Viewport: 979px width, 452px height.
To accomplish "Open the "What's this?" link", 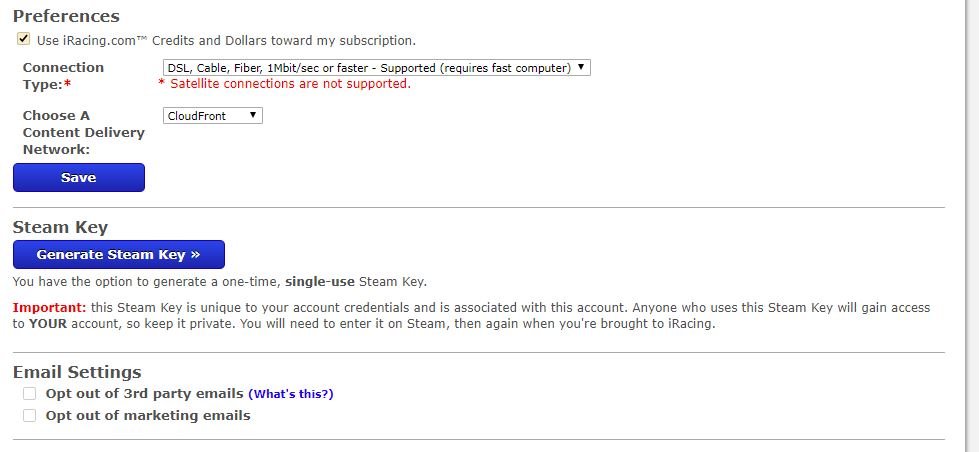I will (291, 394).
